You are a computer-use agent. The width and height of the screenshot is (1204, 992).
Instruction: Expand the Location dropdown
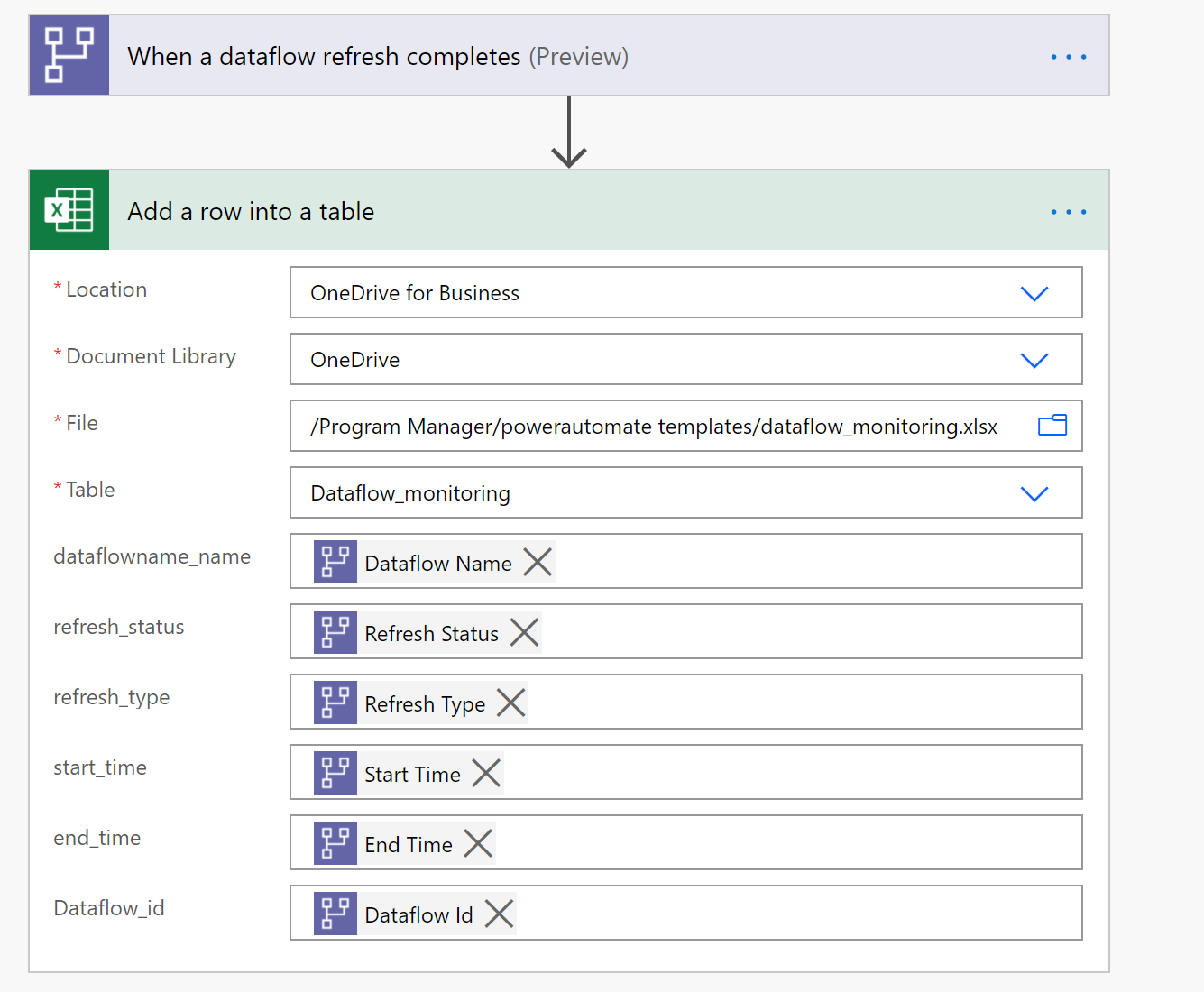[1034, 293]
